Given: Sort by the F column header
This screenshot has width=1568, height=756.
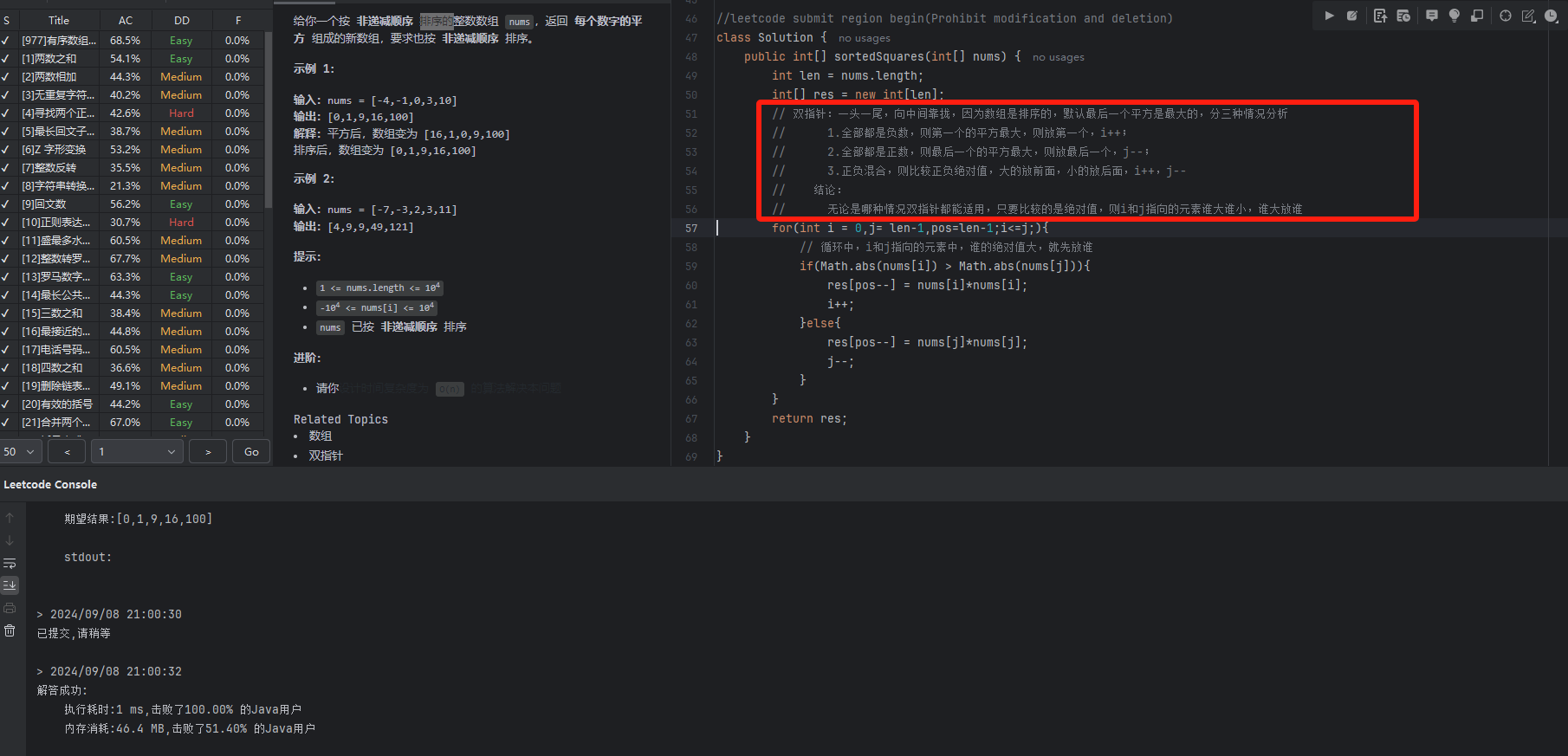Looking at the screenshot, I should click(x=238, y=20).
